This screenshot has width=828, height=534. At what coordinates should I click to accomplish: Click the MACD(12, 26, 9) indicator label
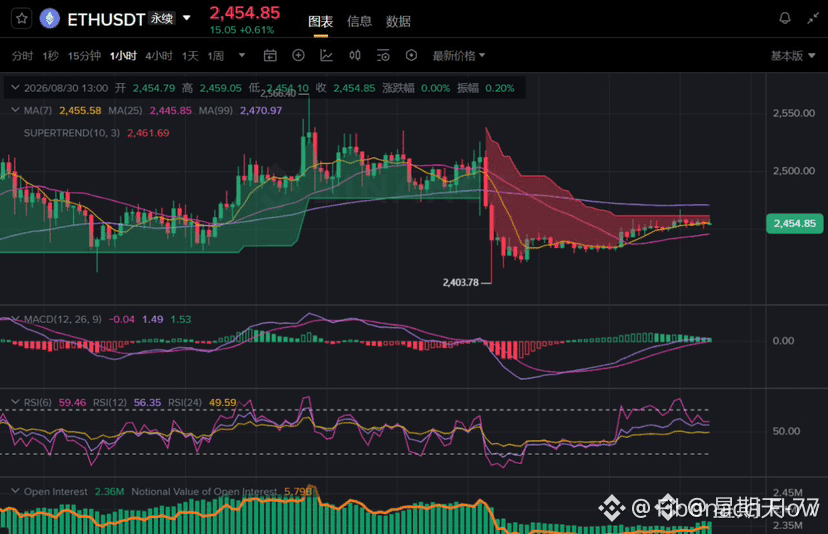pos(63,319)
